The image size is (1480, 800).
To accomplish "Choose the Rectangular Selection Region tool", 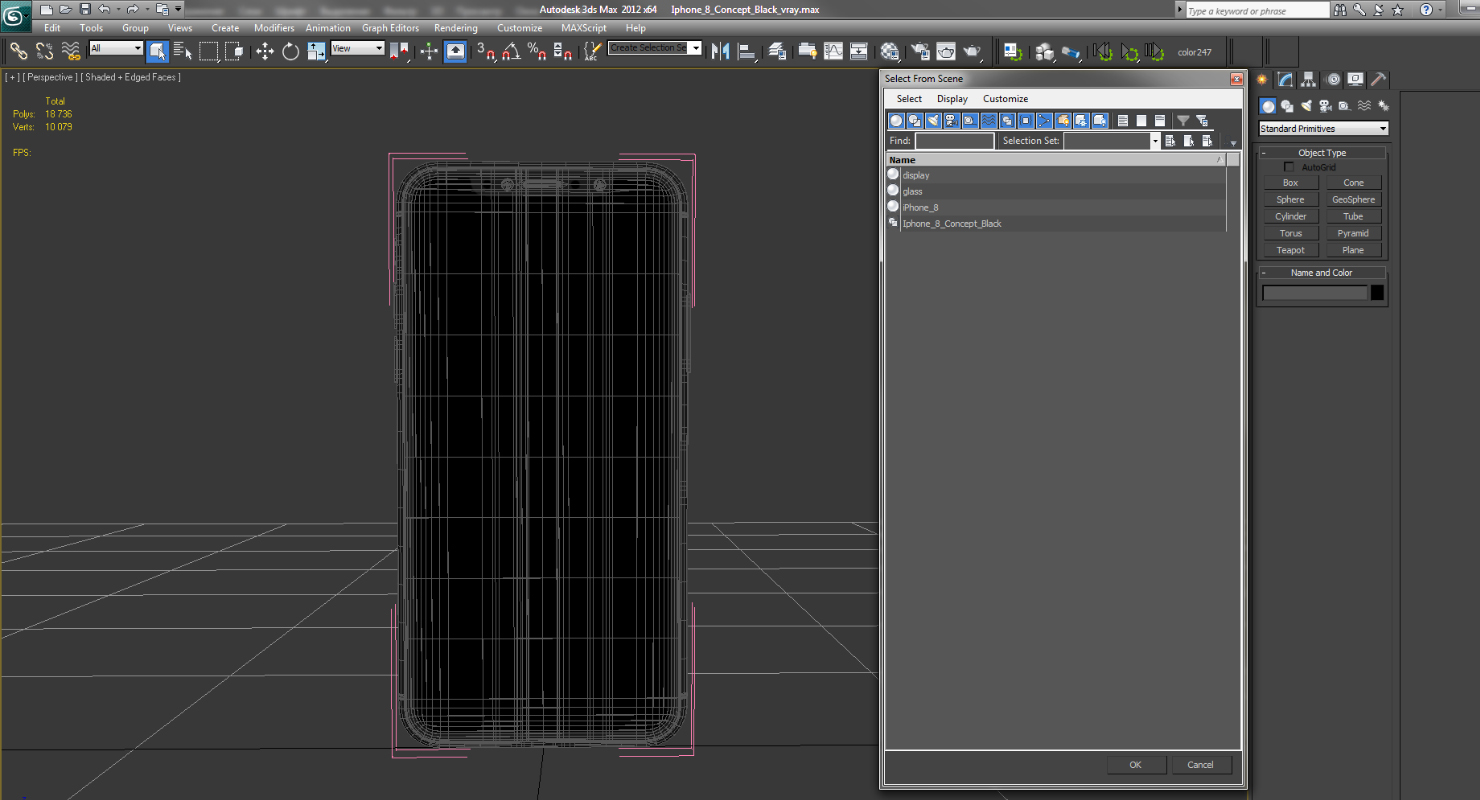I will tap(208, 51).
